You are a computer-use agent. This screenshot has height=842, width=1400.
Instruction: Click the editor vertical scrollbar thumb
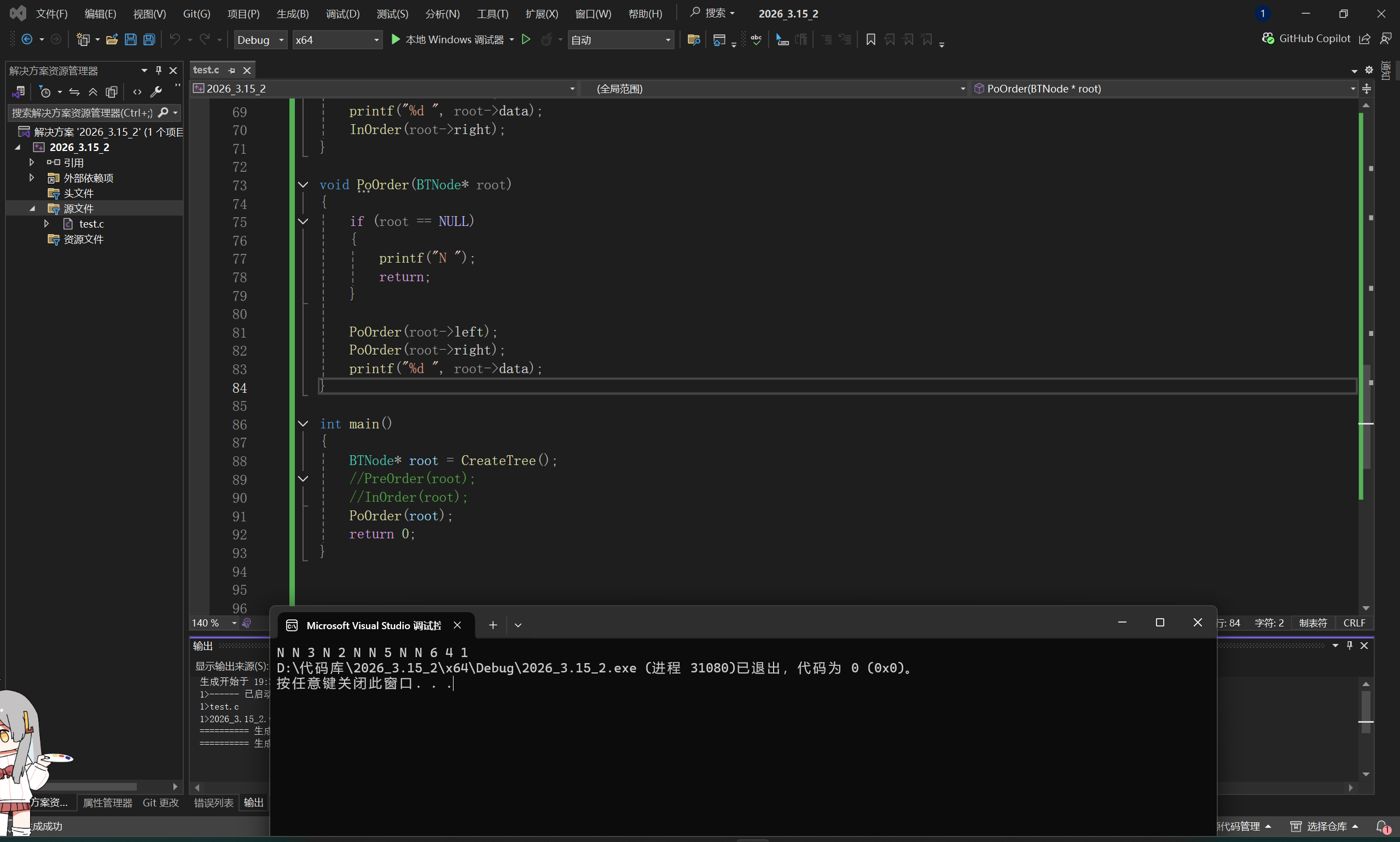pos(1366,417)
